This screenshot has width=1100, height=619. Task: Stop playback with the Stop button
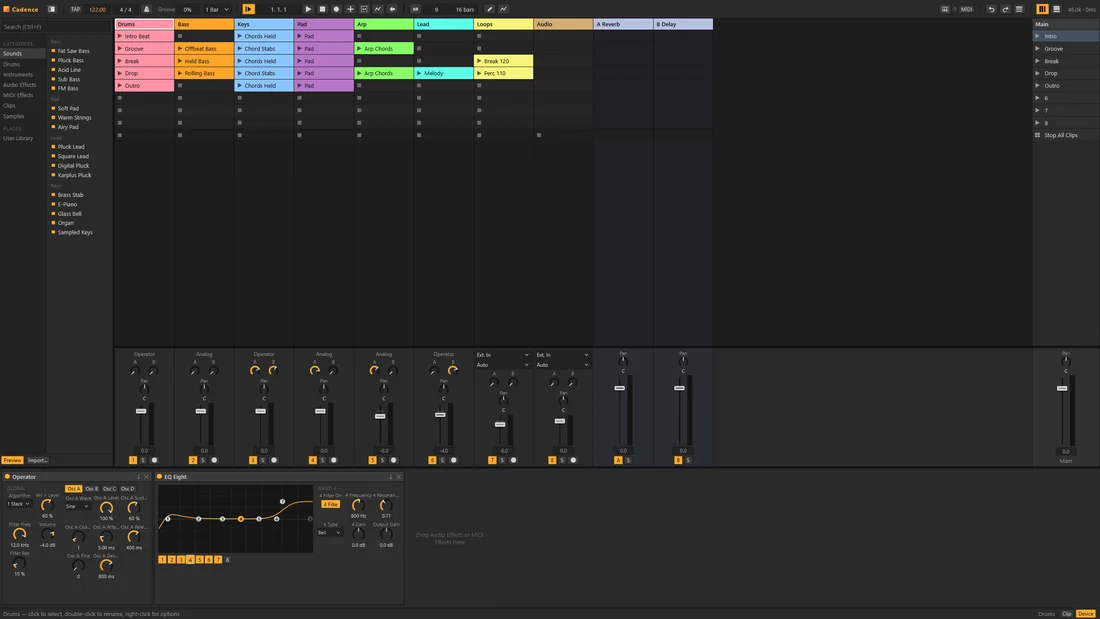pyautogui.click(x=322, y=9)
